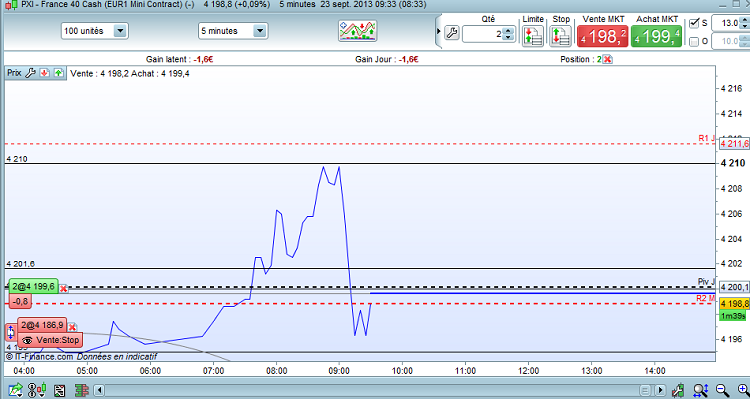Increase the 13.0 stop distance

pyautogui.click(x=744, y=20)
